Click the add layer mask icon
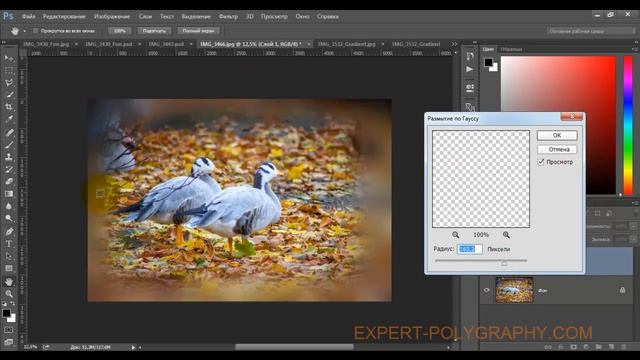The image size is (640, 360). point(573,347)
